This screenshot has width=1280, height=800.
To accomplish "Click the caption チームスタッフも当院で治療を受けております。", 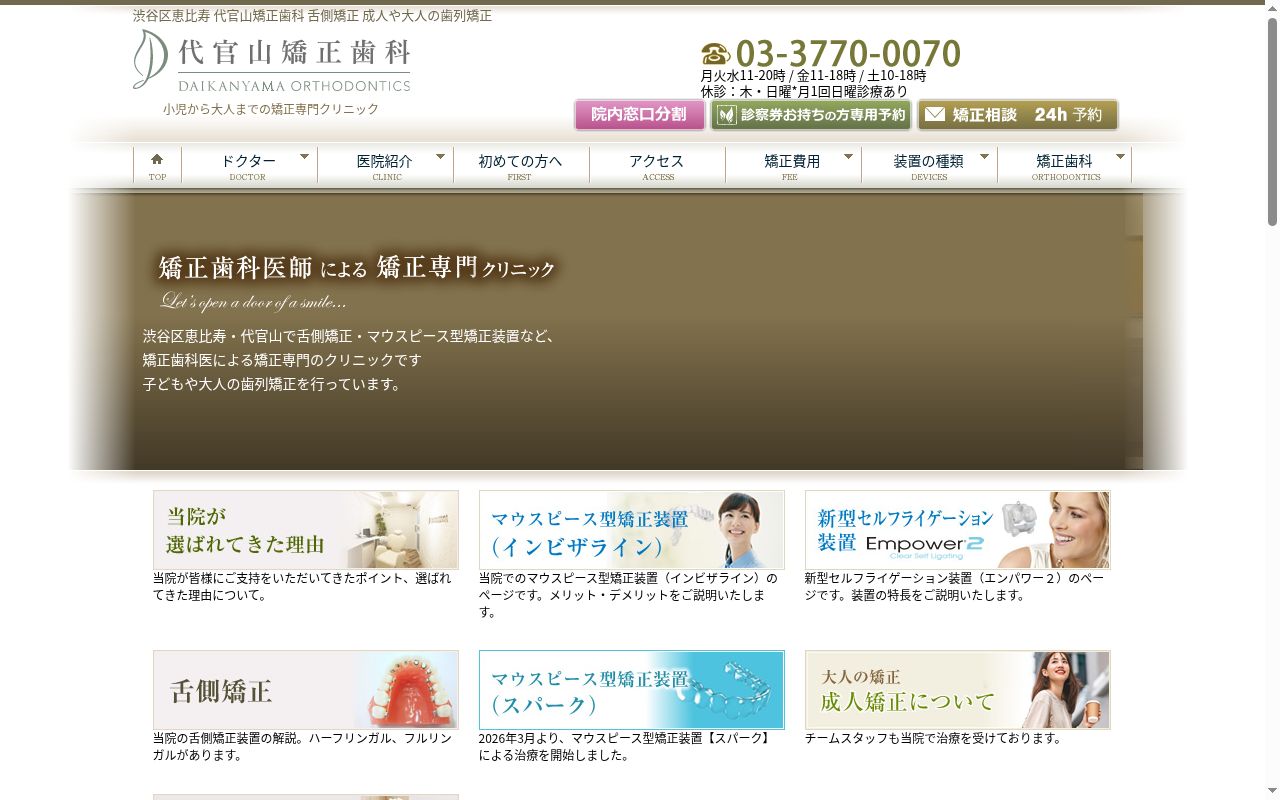I will (934, 739).
